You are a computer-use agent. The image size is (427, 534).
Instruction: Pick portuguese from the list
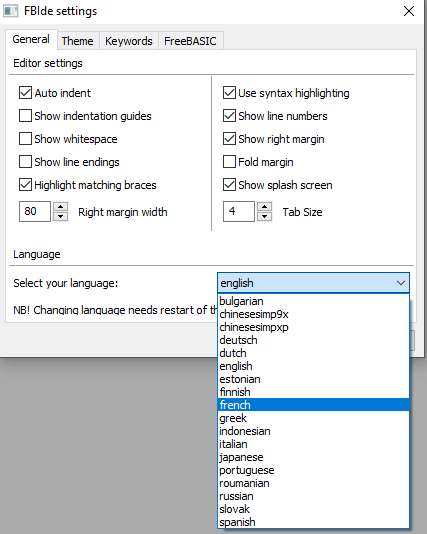(x=313, y=470)
